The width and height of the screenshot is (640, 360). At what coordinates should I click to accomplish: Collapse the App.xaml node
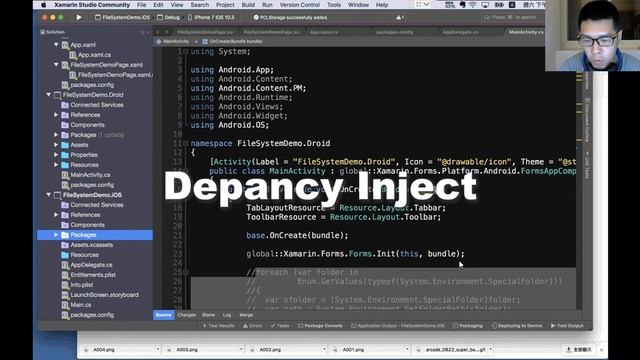pos(56,44)
